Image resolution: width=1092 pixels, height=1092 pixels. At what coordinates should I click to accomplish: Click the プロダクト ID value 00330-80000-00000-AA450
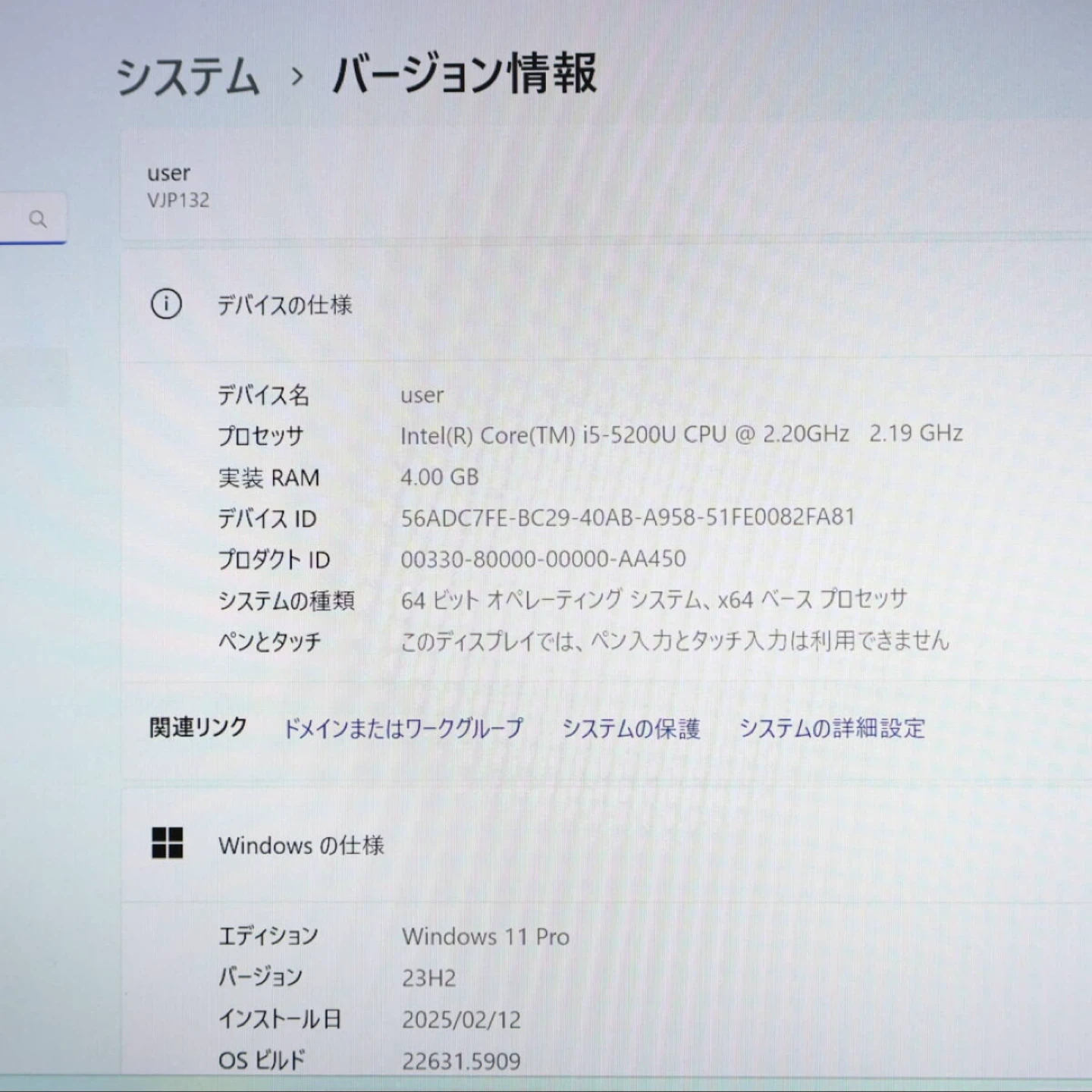pos(543,559)
